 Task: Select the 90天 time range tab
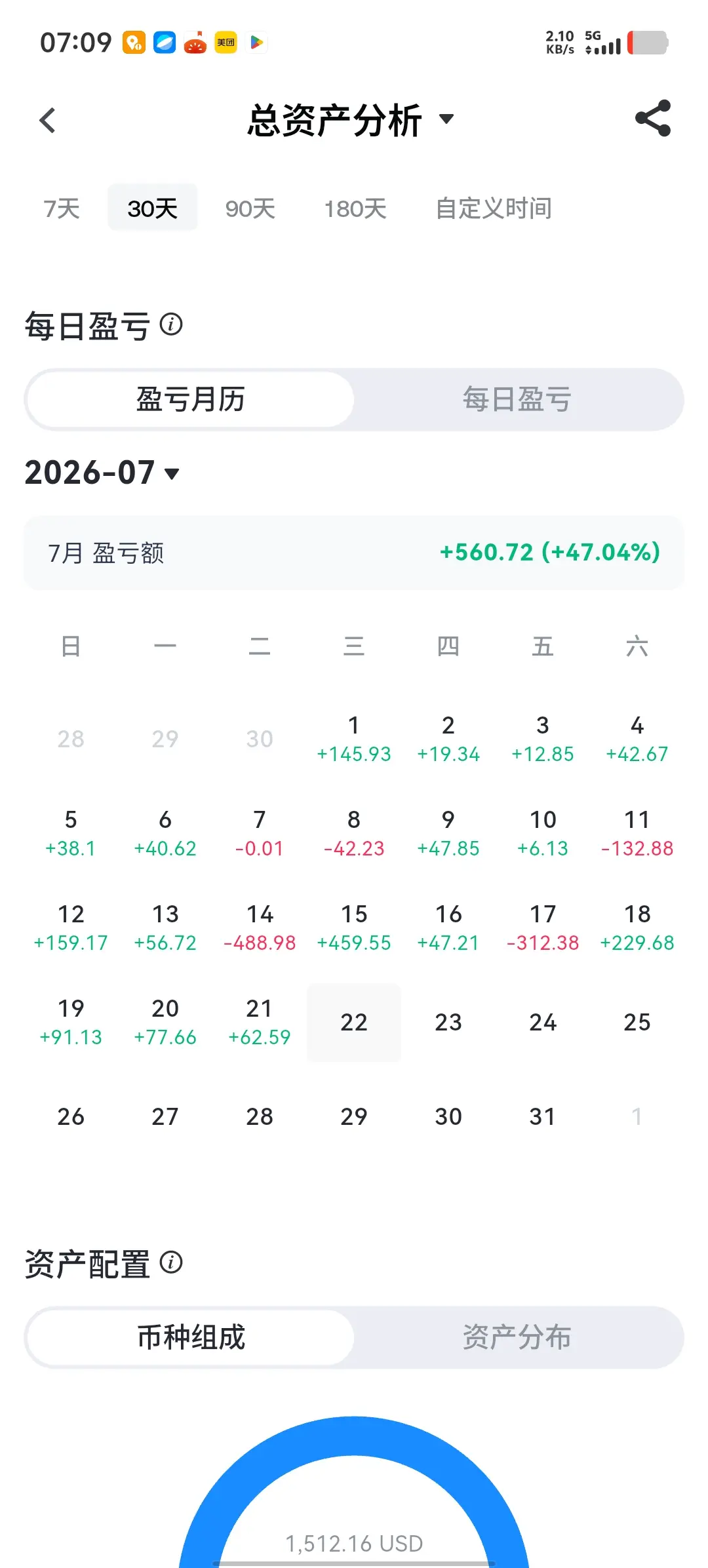point(250,208)
